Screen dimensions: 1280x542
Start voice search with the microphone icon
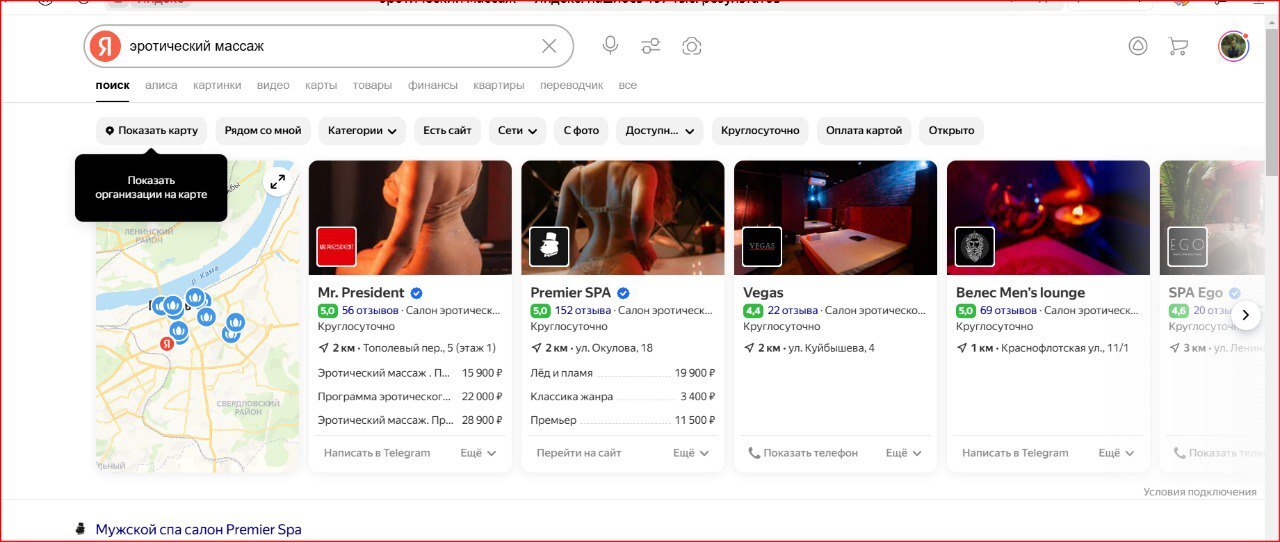tap(610, 46)
